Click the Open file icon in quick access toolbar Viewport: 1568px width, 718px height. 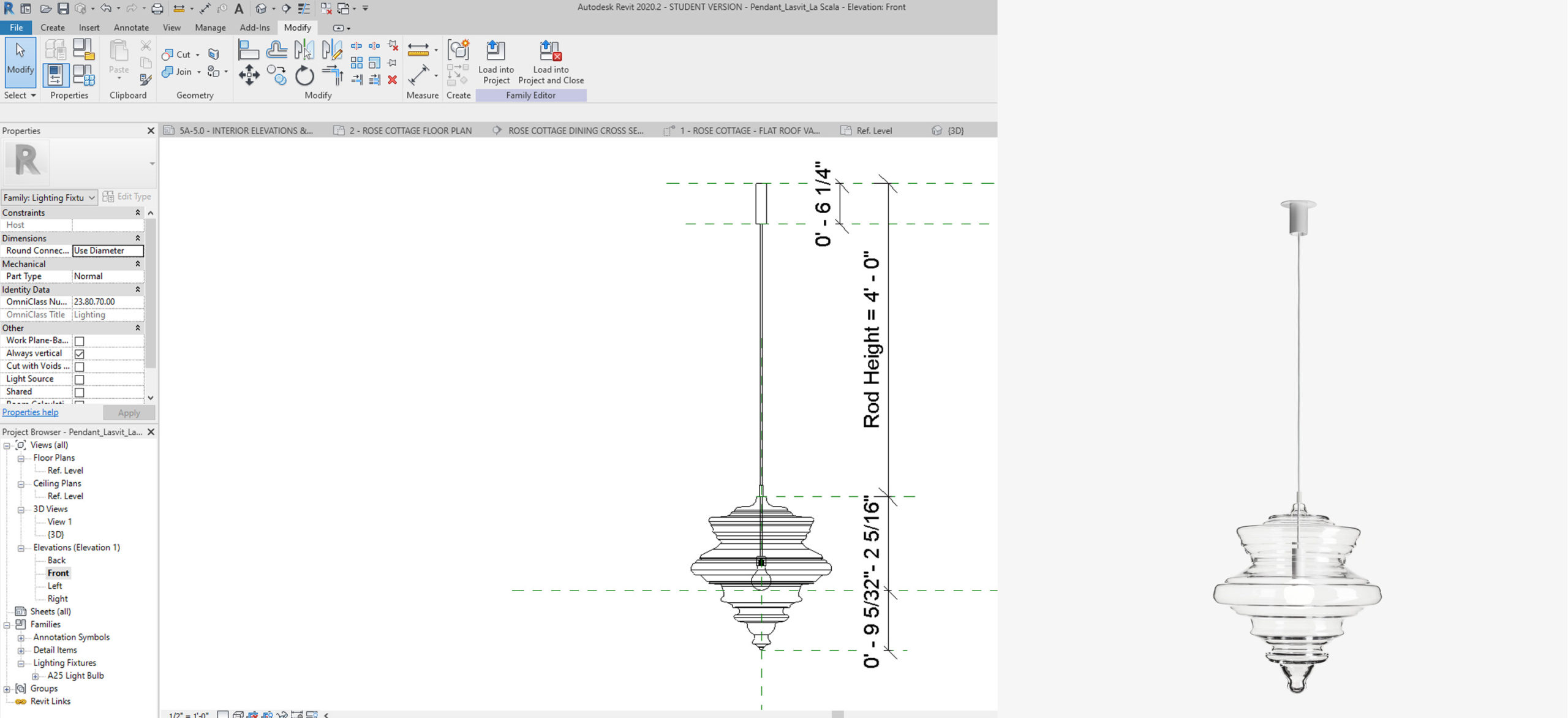click(45, 9)
